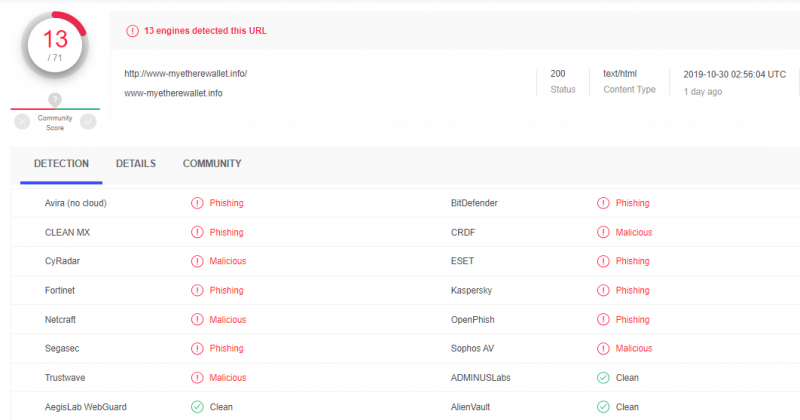
Task: Click the community score downvote X icon
Action: pyautogui.click(x=22, y=122)
